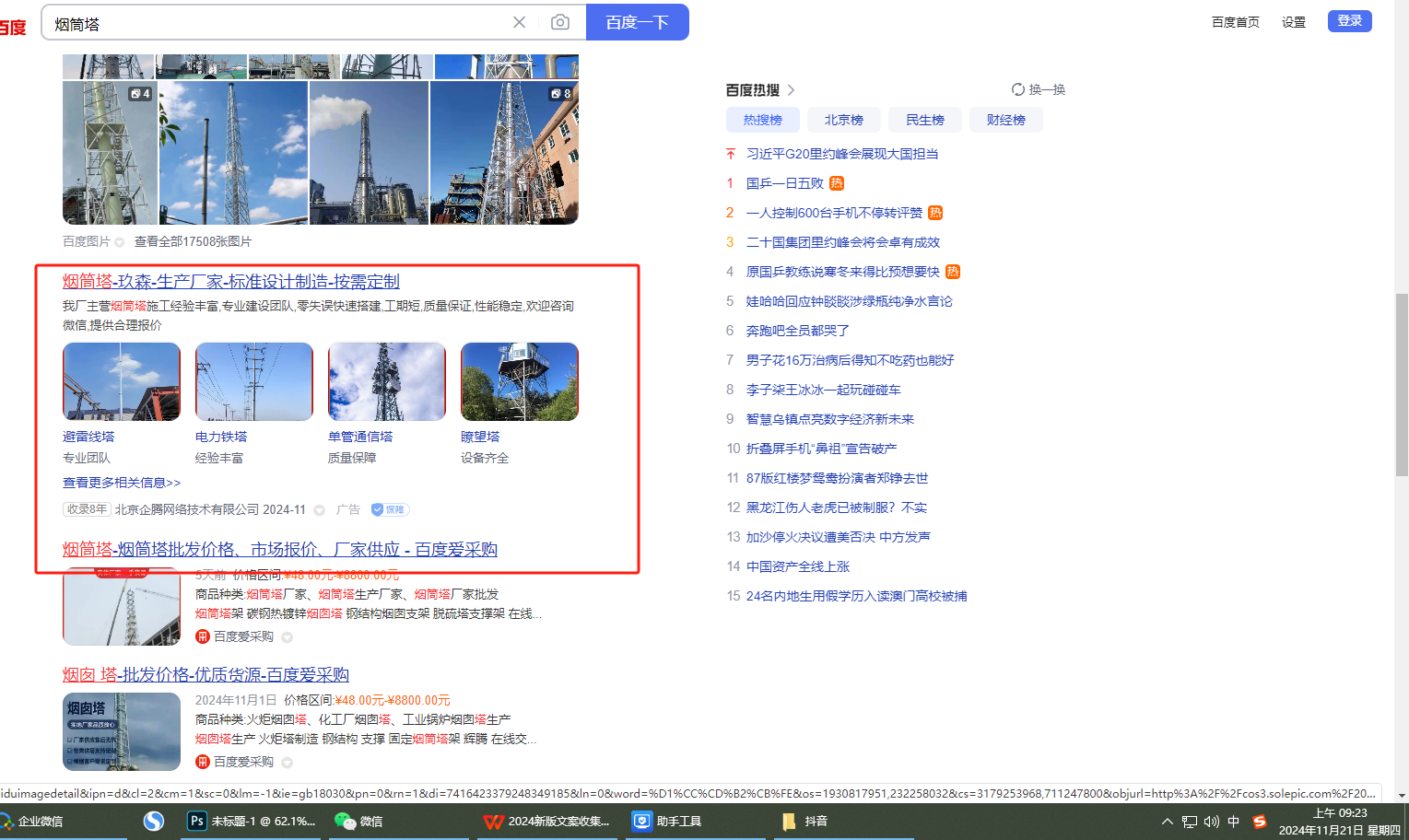Open the 烟囱 塔-批发价格-优质货源 result
This screenshot has height=840, width=1409.
point(205,675)
